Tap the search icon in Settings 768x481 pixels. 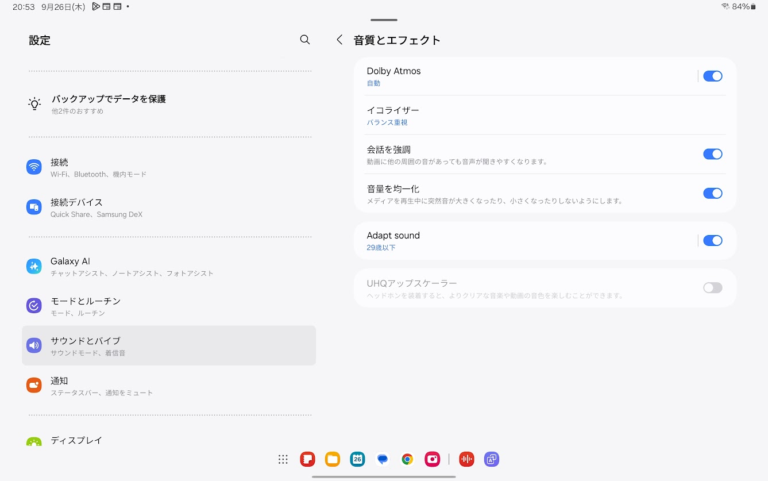pyautogui.click(x=305, y=40)
